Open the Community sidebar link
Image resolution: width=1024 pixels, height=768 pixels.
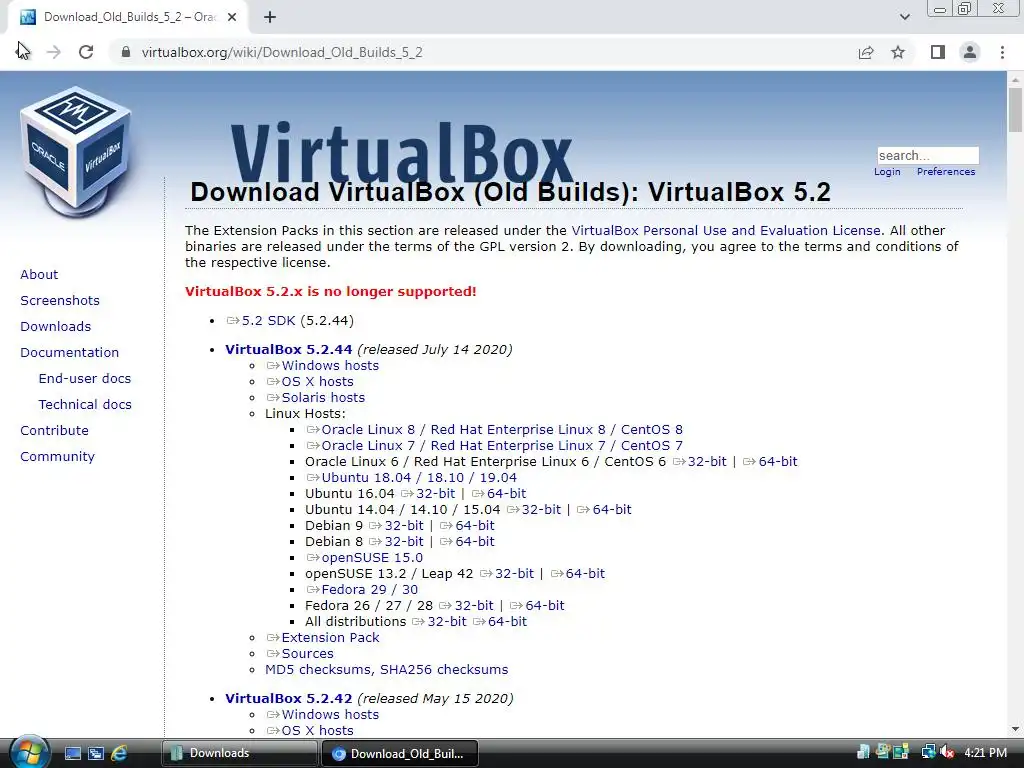pos(57,456)
